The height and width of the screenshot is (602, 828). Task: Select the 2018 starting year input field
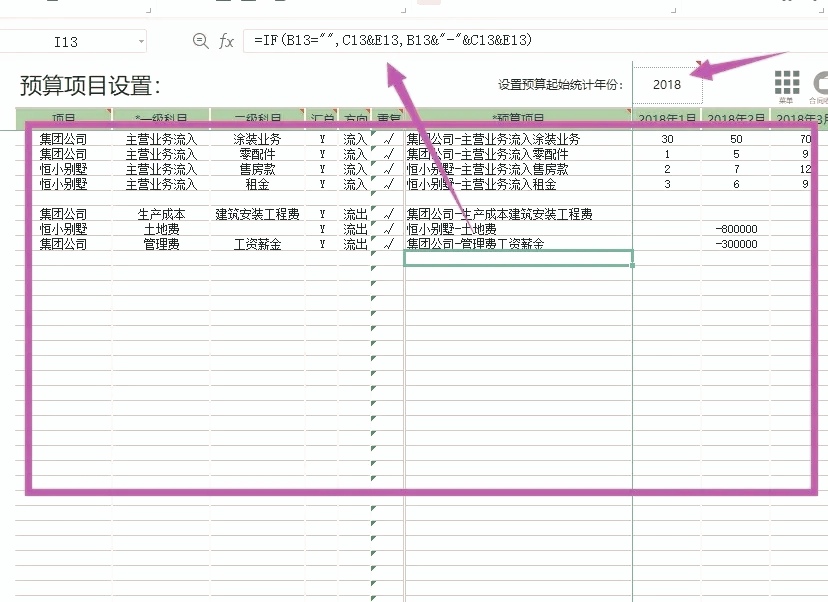[667, 85]
